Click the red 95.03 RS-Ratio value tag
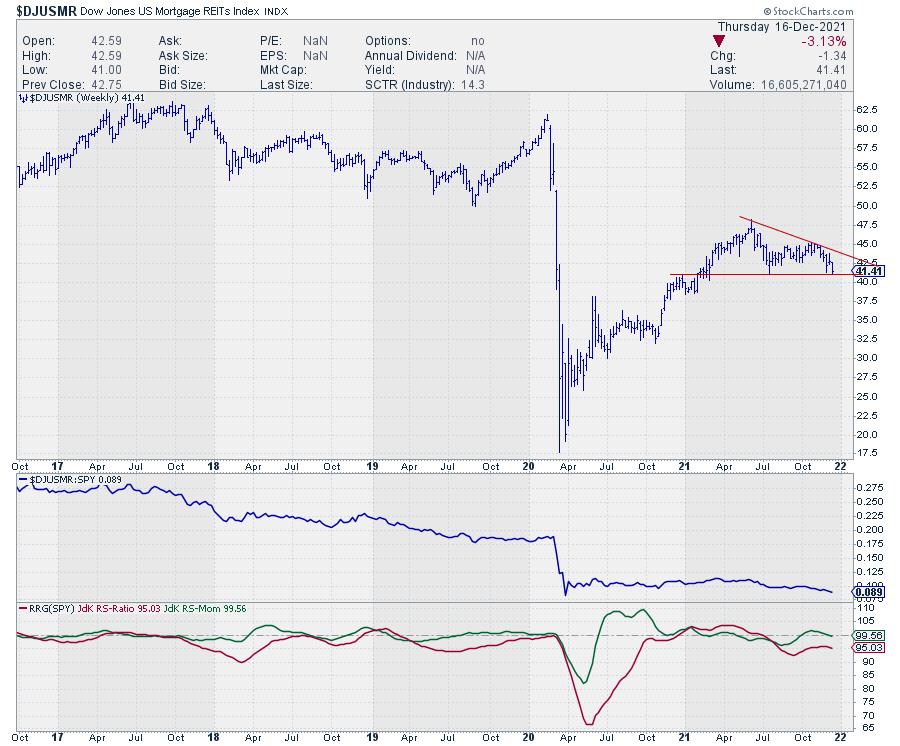Image resolution: width=900 pixels, height=746 pixels. [867, 648]
